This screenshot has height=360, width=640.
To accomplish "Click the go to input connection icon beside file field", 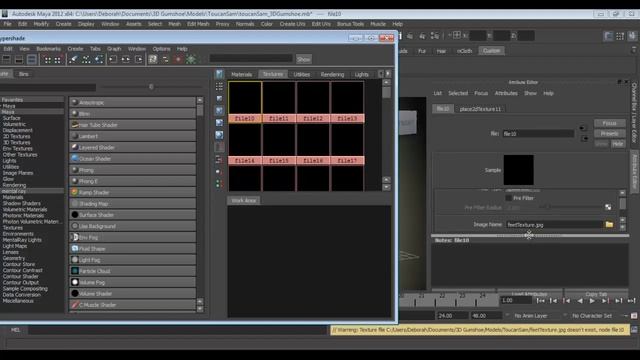I will click(582, 128).
